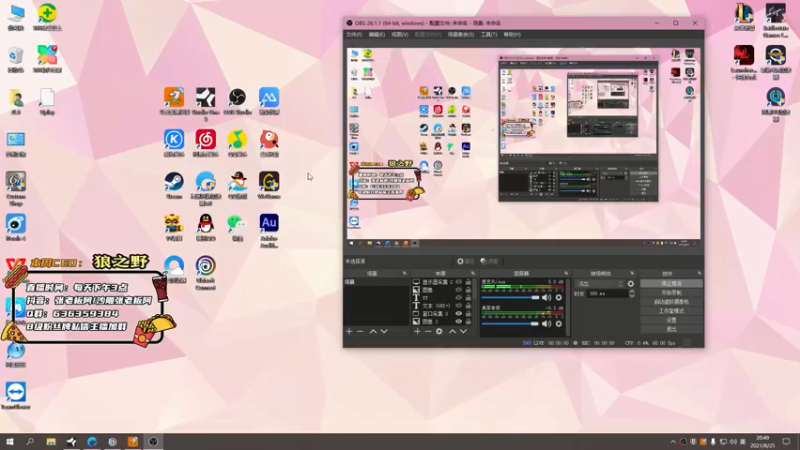Viewport: 800px width, 450px height.
Task: Open the 帮助(H) menu in OBS
Action: (512, 35)
